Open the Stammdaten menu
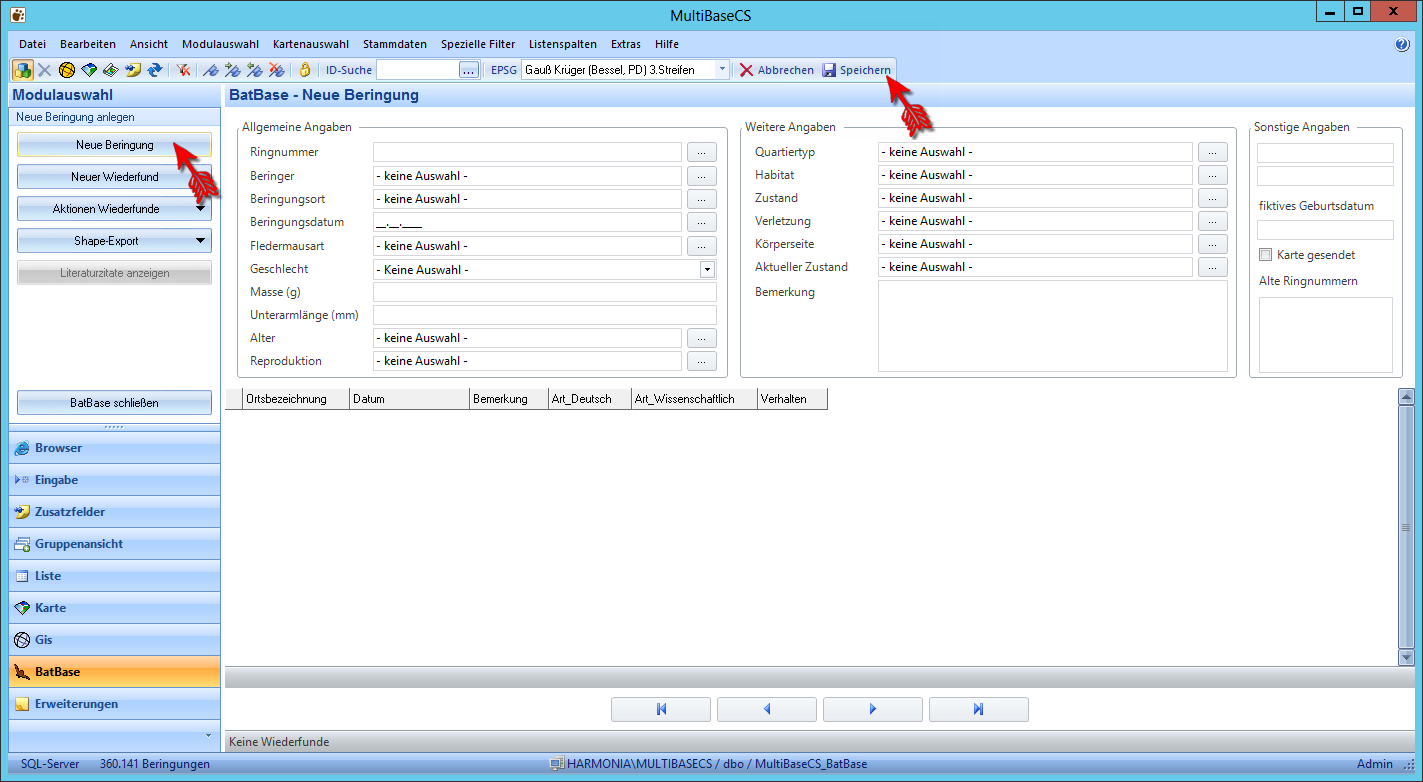 point(395,44)
